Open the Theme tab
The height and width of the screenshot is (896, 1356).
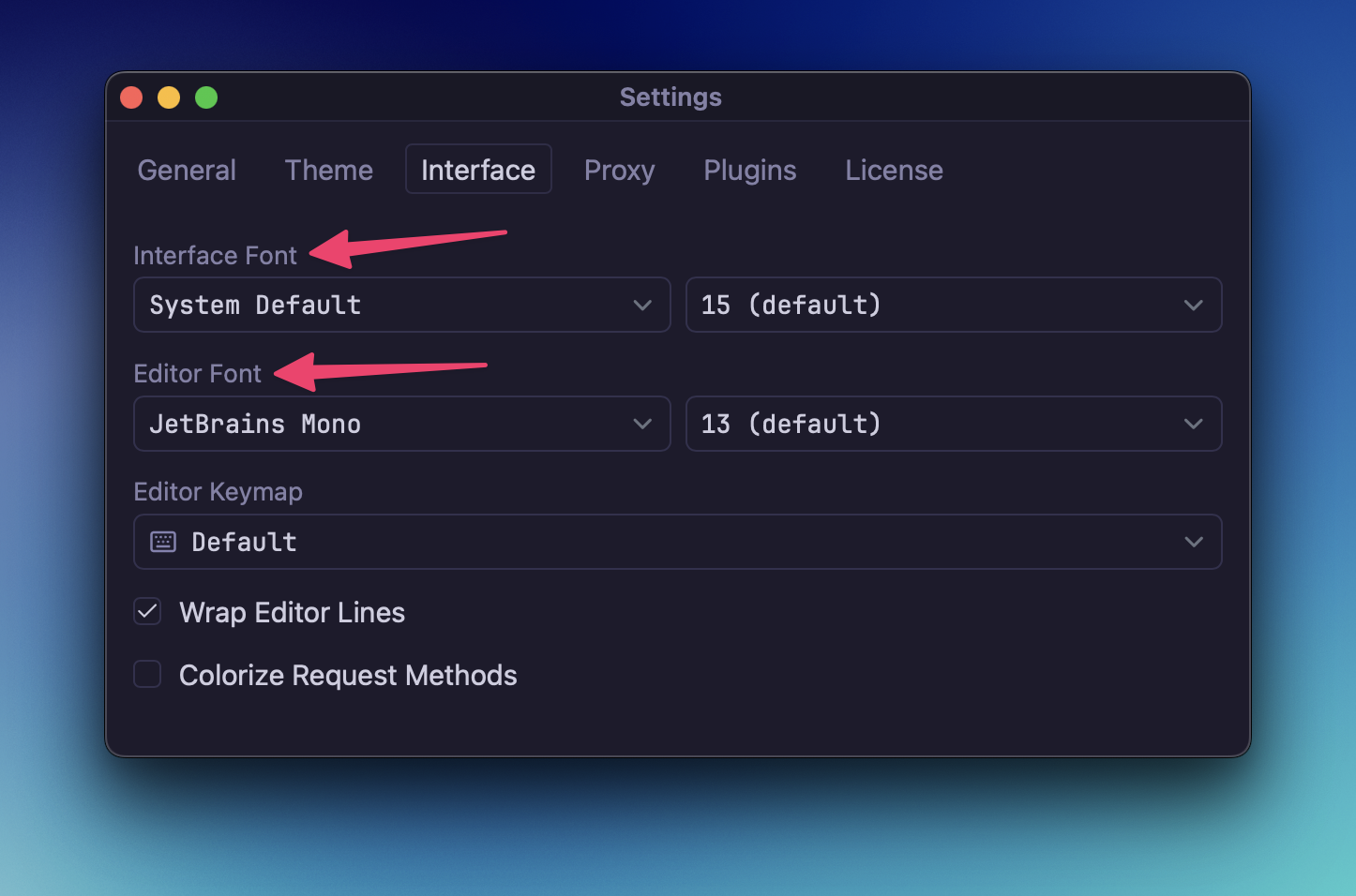click(x=329, y=170)
